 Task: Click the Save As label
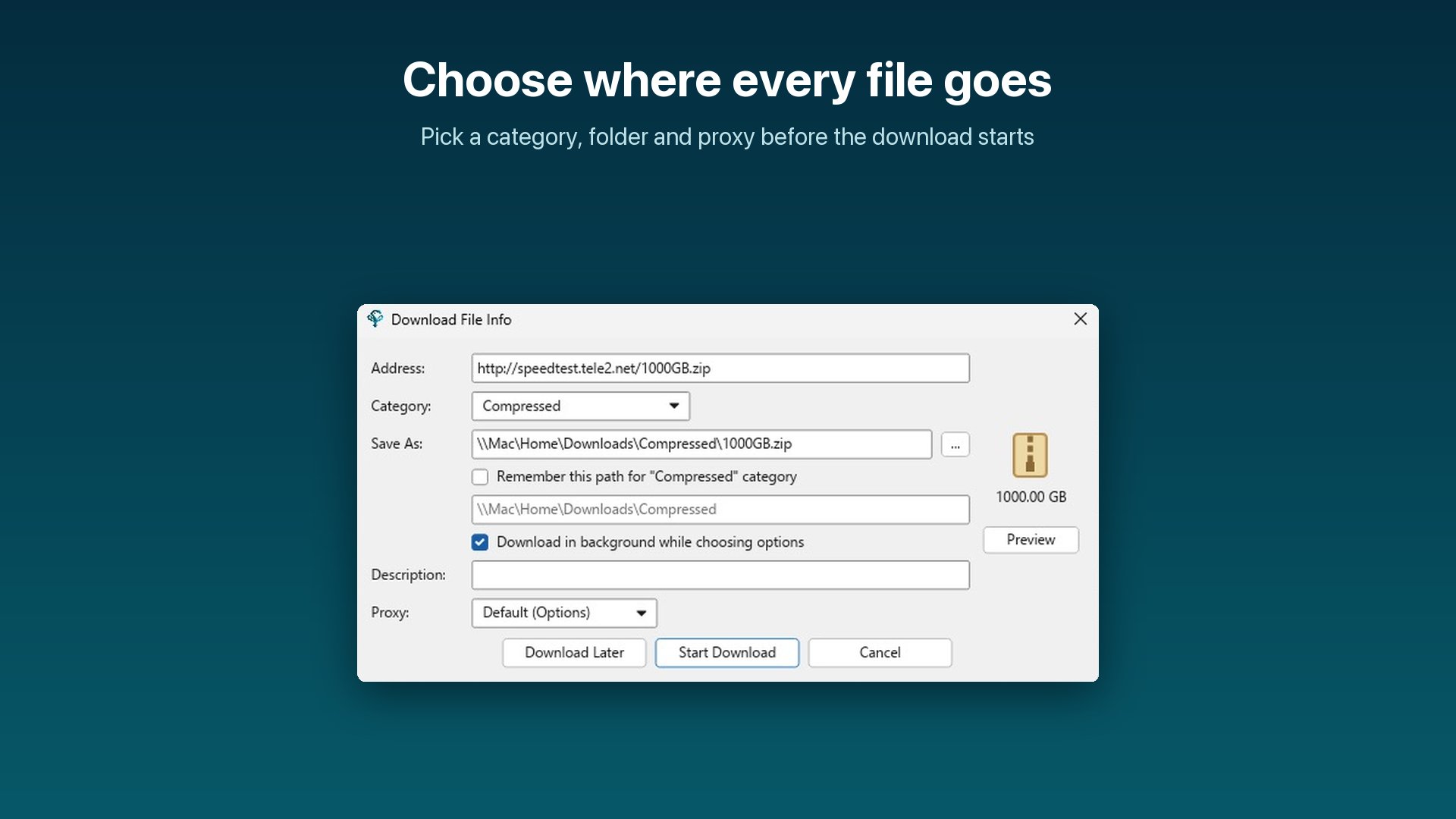point(397,444)
